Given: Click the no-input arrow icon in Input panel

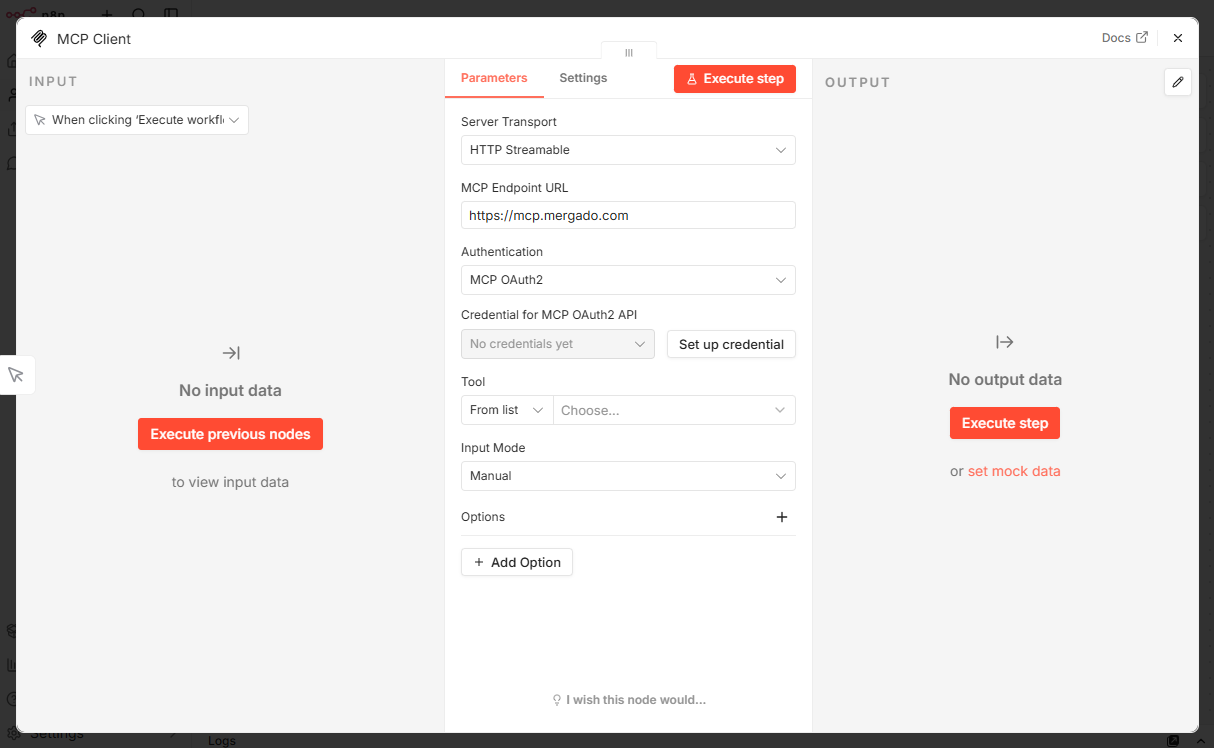Looking at the screenshot, I should (x=231, y=353).
